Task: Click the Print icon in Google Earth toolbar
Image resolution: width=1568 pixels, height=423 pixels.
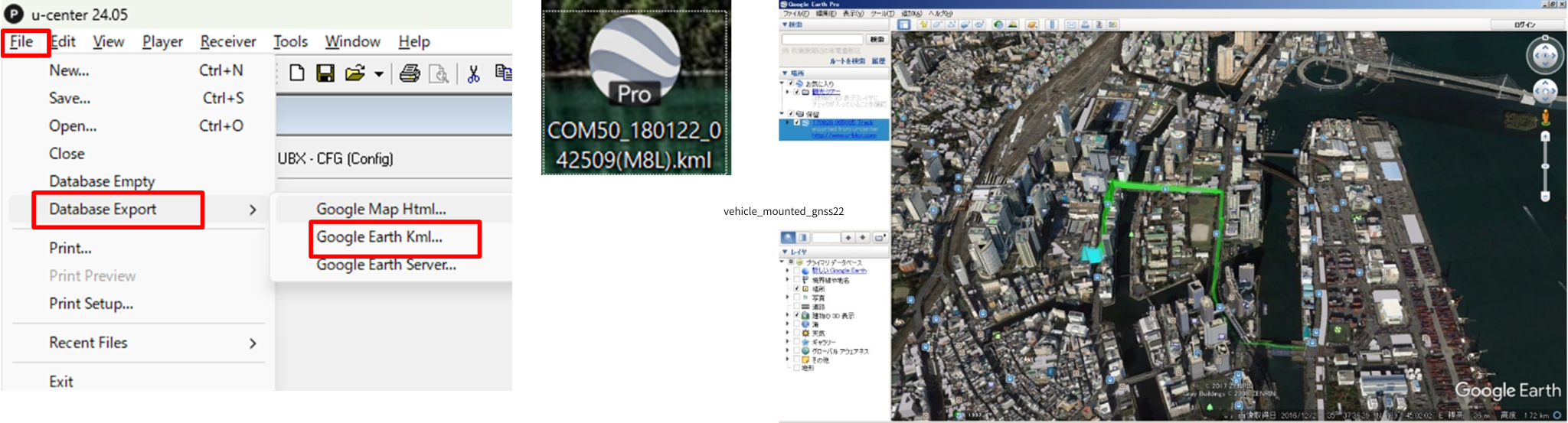Action: pos(1085,24)
